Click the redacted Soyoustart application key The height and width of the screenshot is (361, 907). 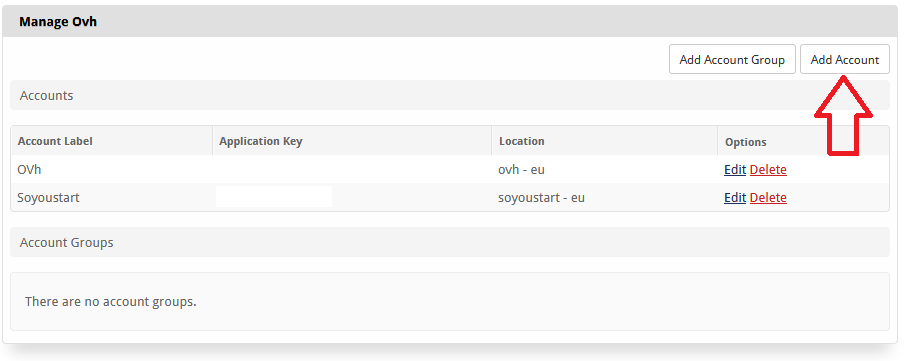point(274,197)
